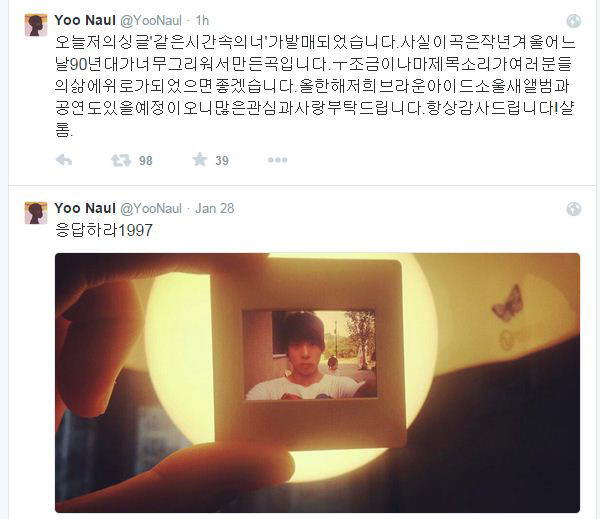The height and width of the screenshot is (519, 600).
Task: Click the @YooNaul handle on the first tweet
Action: pos(151,21)
